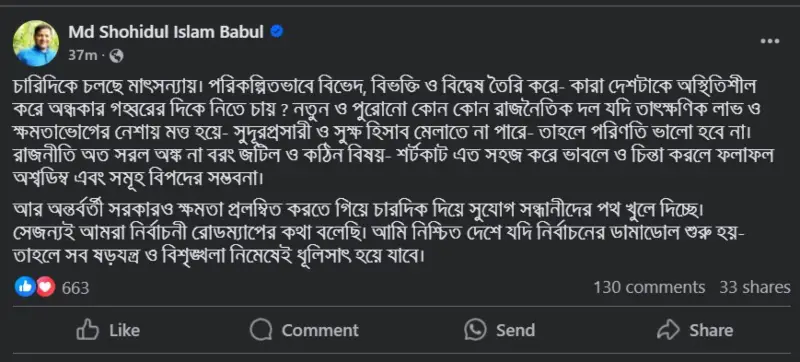Open Md Shohidul Islam Babul profile name link
This screenshot has height=362, width=800.
pyautogui.click(x=166, y=33)
